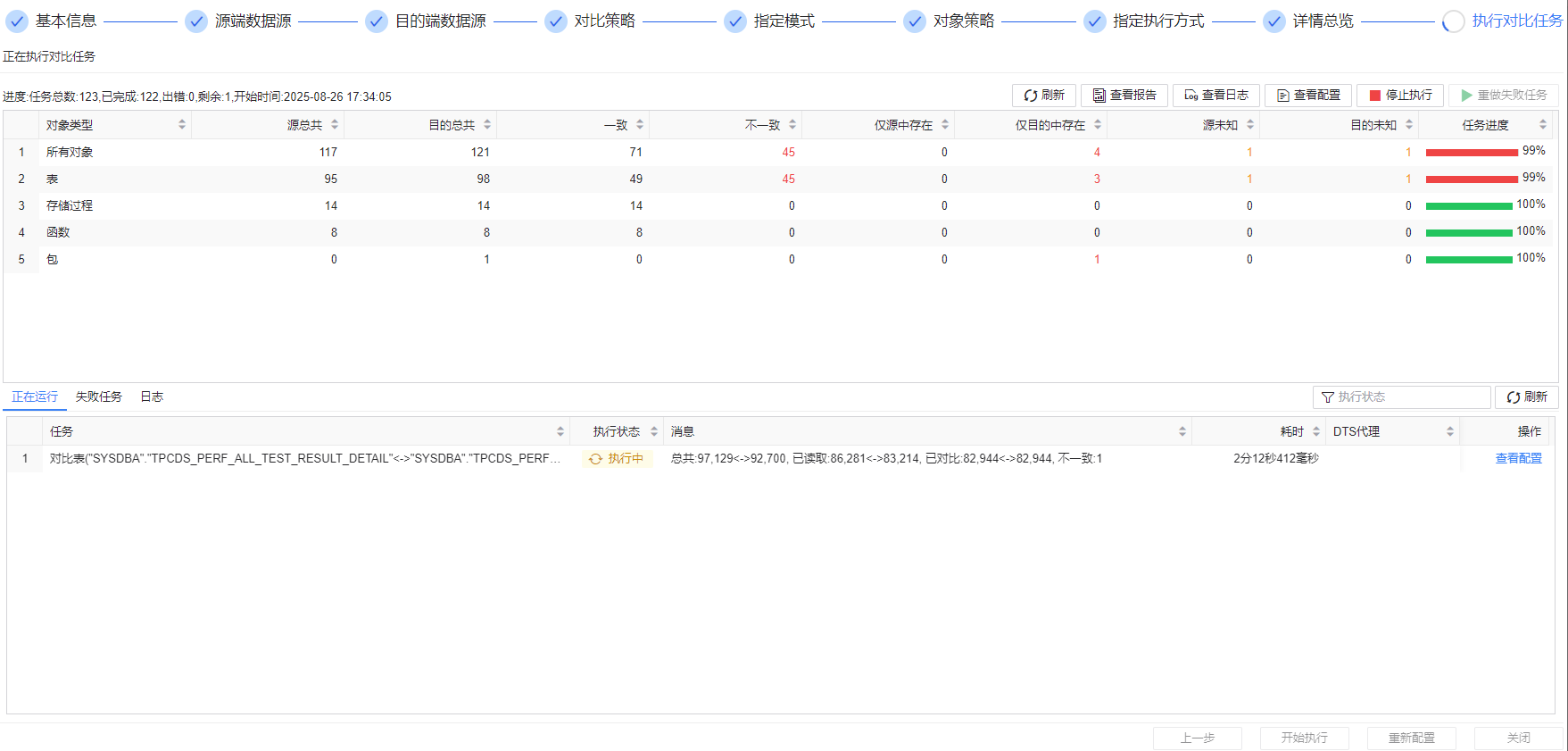Sort by 一致 column
Image resolution: width=1568 pixels, height=751 pixels.
tap(640, 125)
